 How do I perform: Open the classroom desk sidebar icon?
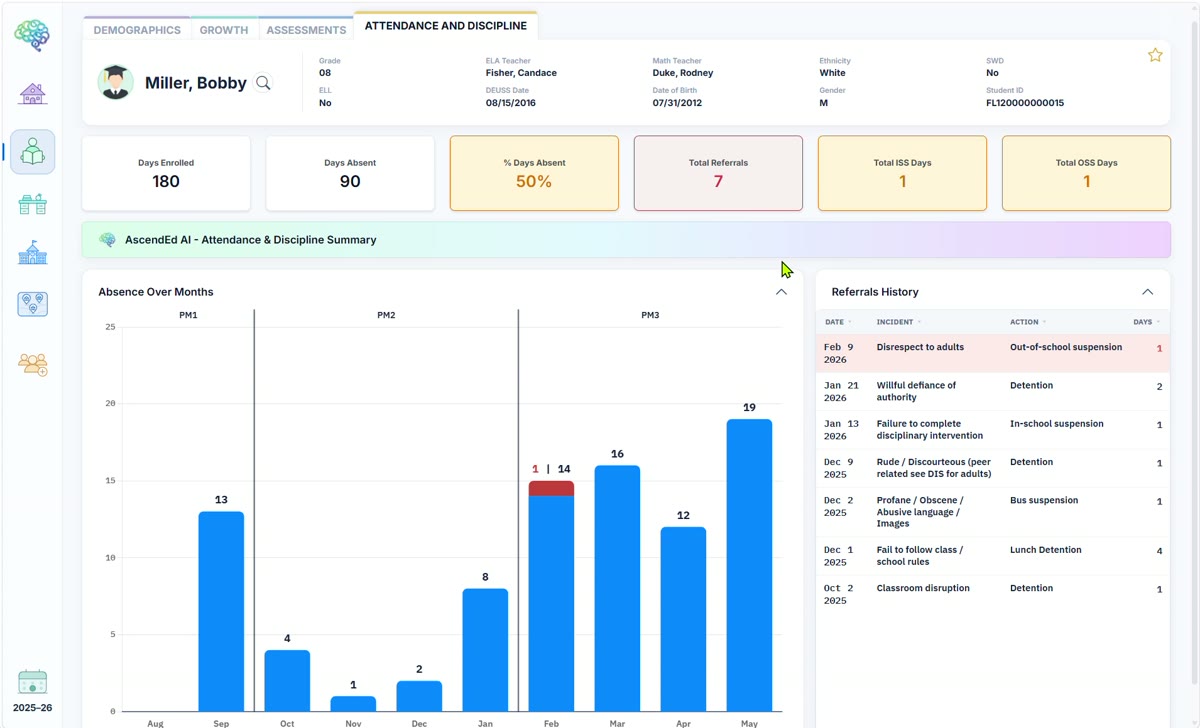(x=33, y=204)
